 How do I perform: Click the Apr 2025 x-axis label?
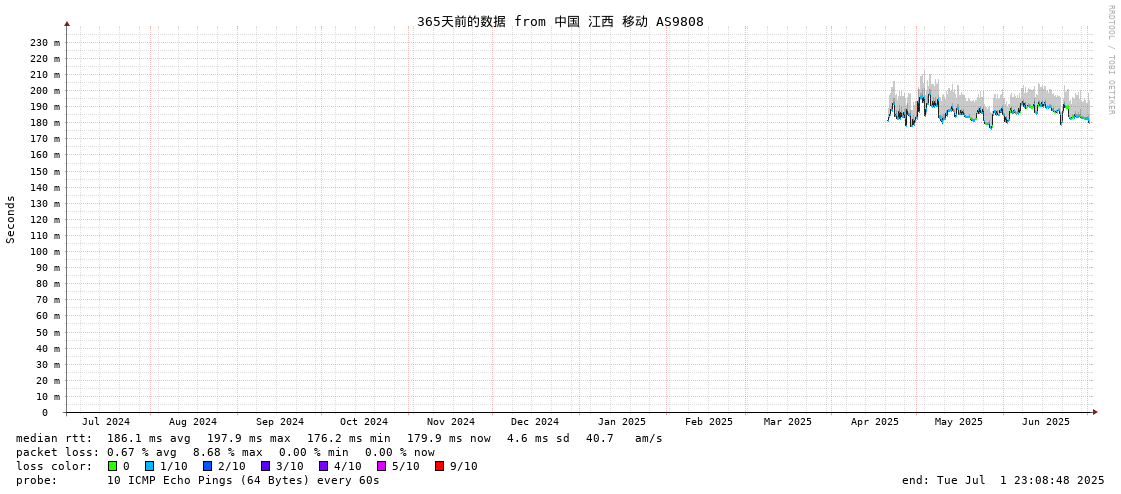pyautogui.click(x=874, y=422)
